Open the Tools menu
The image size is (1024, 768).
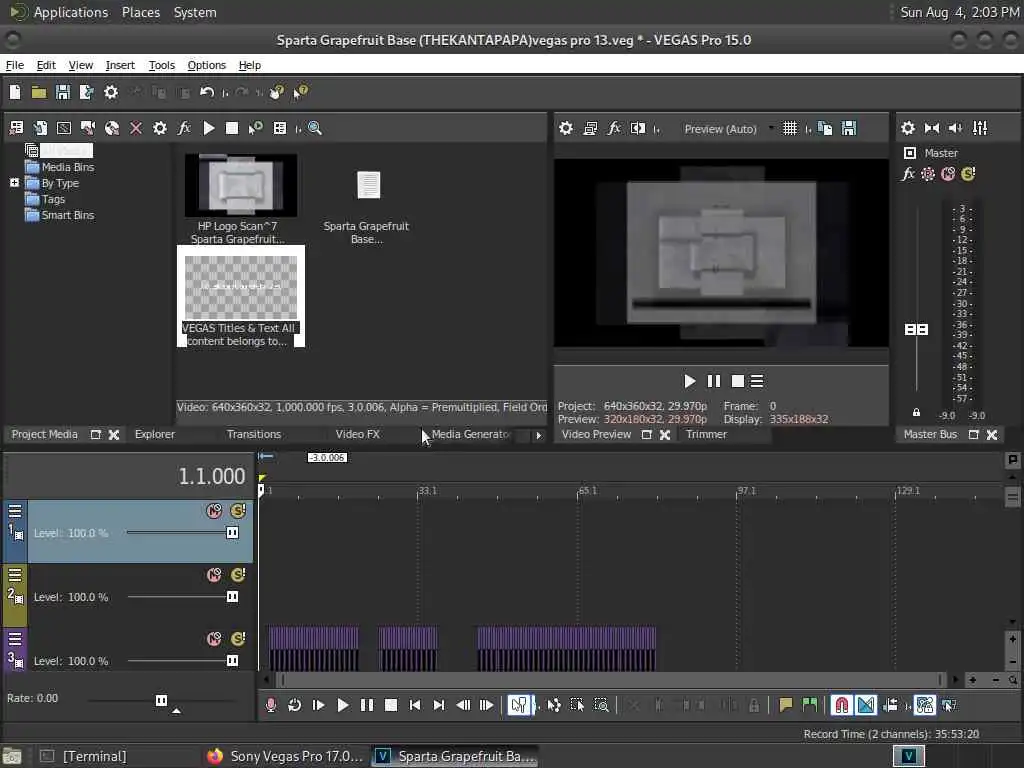161,65
